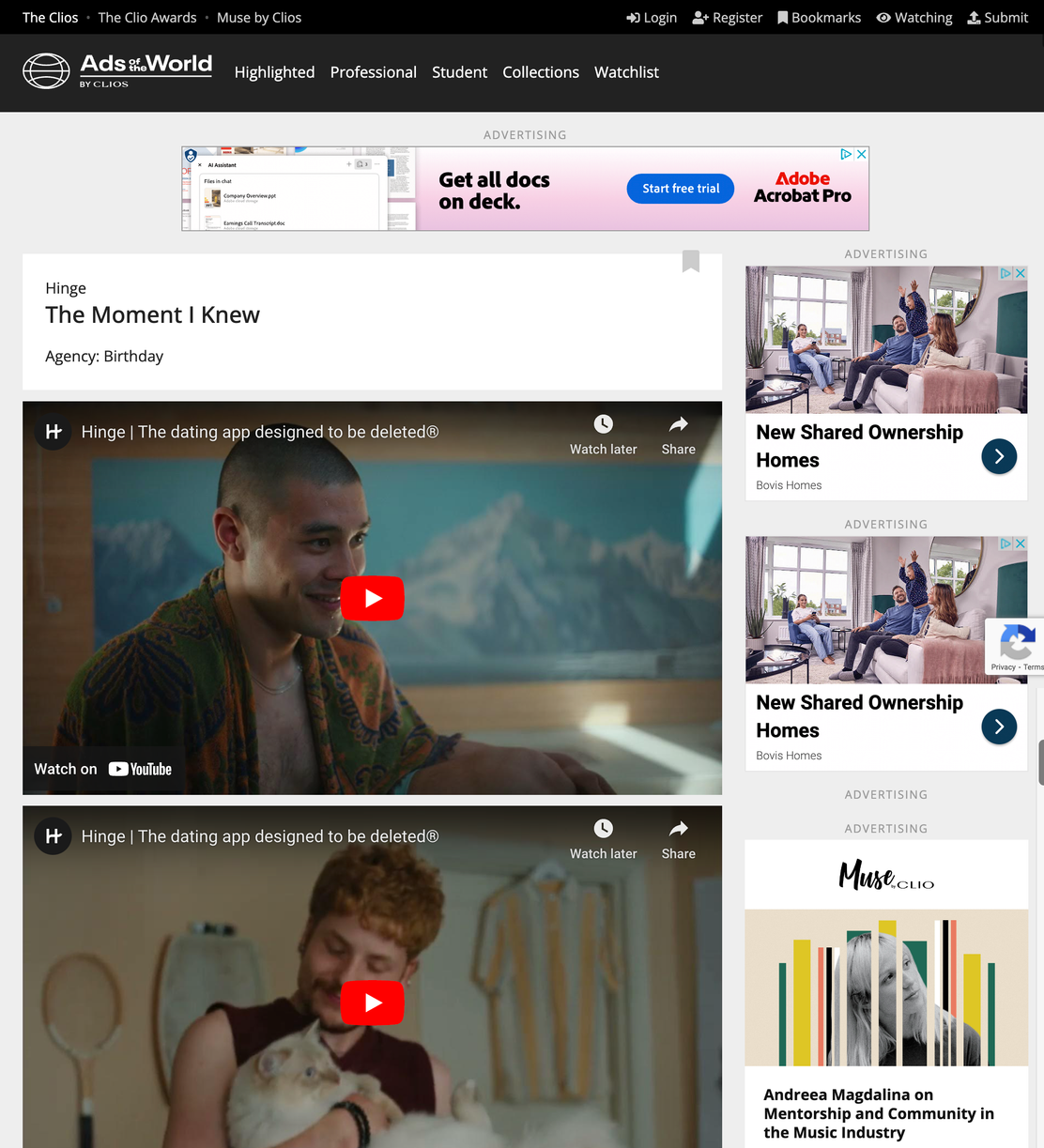Select the Collections menu item

tap(541, 72)
